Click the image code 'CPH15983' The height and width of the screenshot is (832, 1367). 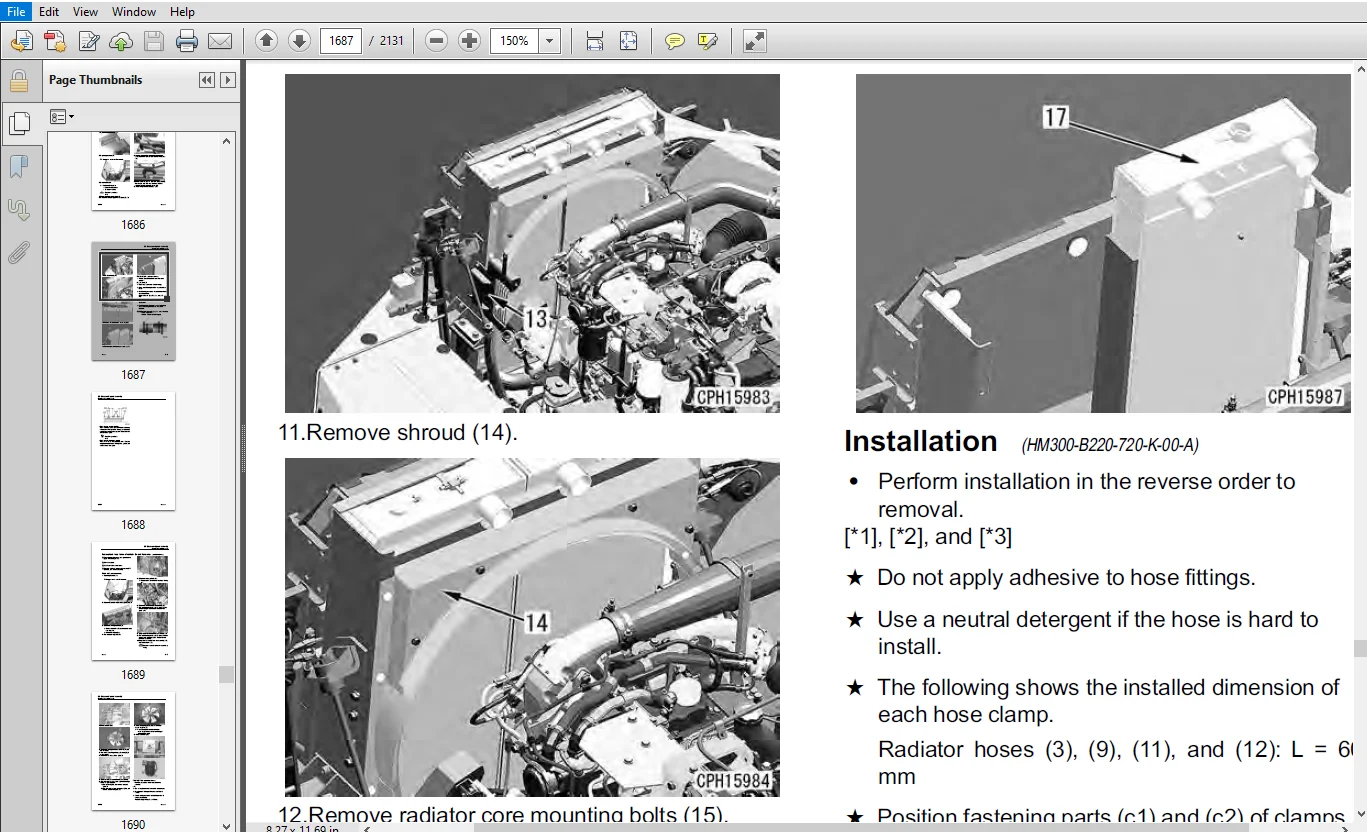734,397
